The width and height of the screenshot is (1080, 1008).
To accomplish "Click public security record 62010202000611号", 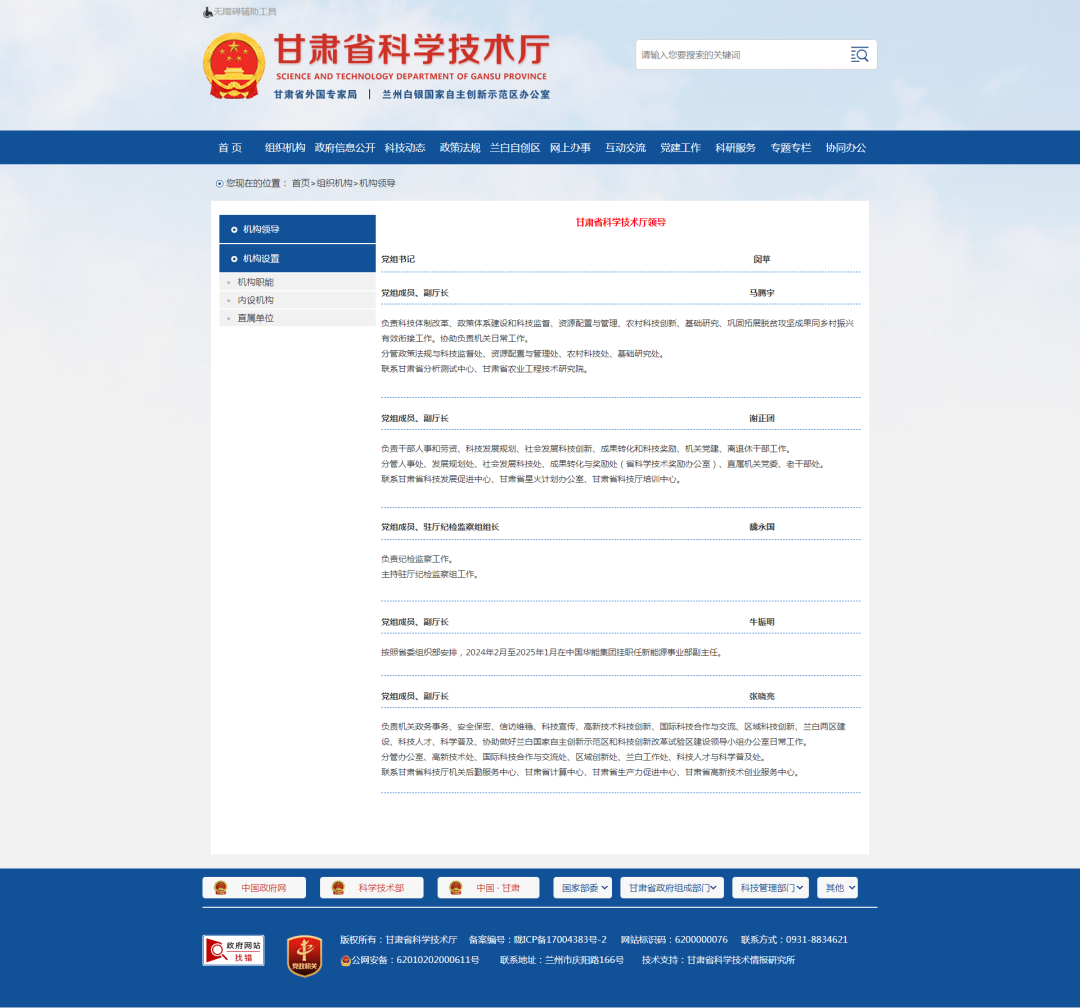I will (x=438, y=960).
